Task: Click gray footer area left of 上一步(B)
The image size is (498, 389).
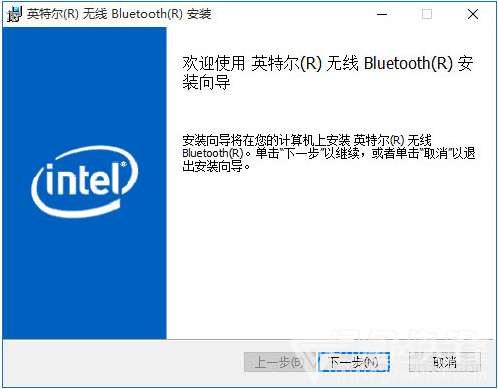Action: [x=123, y=362]
